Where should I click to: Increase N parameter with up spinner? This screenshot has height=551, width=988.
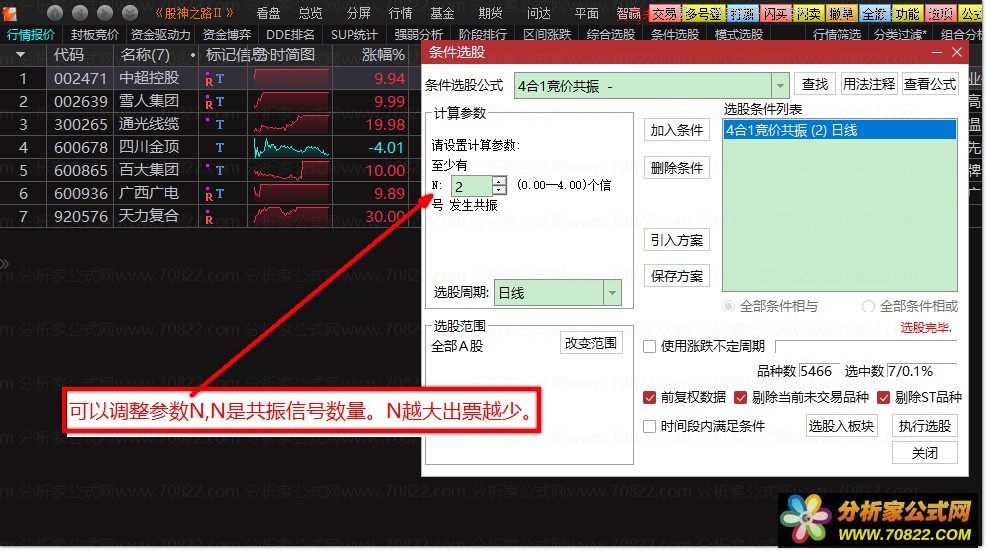499,181
